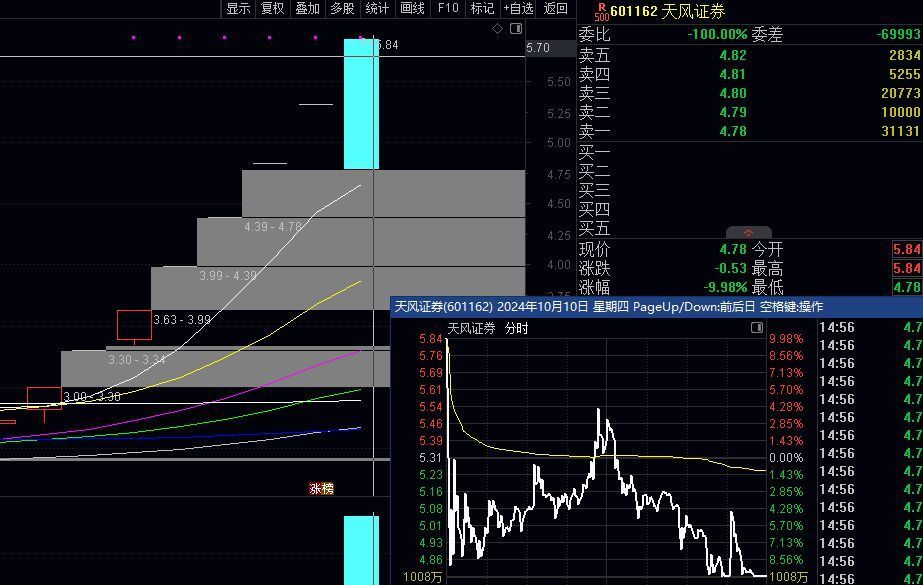
Task: Click the 委差 value -69993
Action: pyautogui.click(x=898, y=35)
